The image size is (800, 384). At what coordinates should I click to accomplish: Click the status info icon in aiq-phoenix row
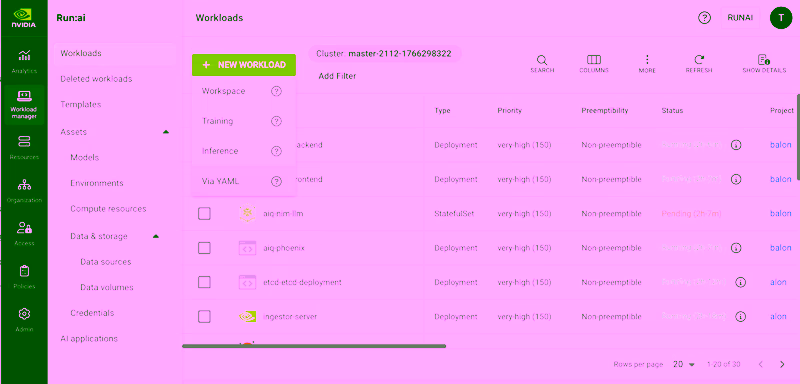point(736,248)
